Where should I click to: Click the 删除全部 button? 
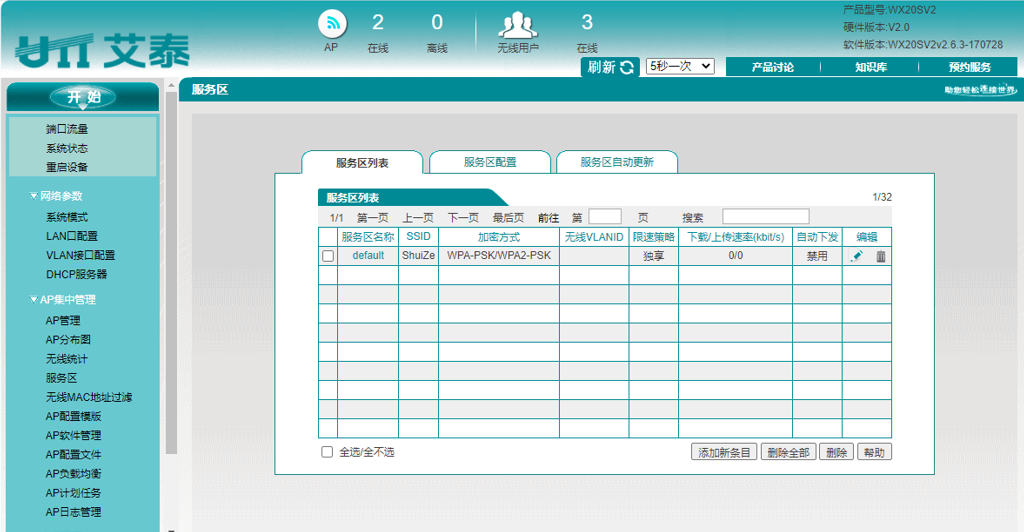click(x=787, y=452)
